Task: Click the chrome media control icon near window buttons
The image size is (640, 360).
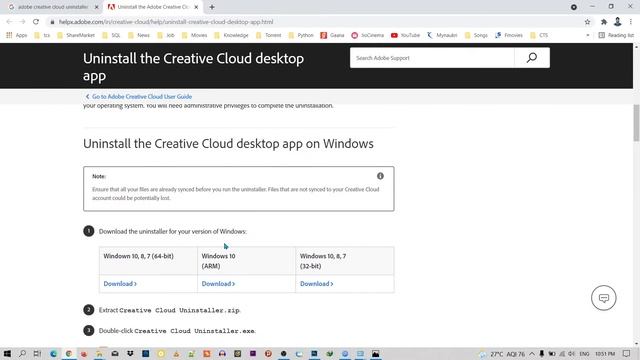Action: 574,7
